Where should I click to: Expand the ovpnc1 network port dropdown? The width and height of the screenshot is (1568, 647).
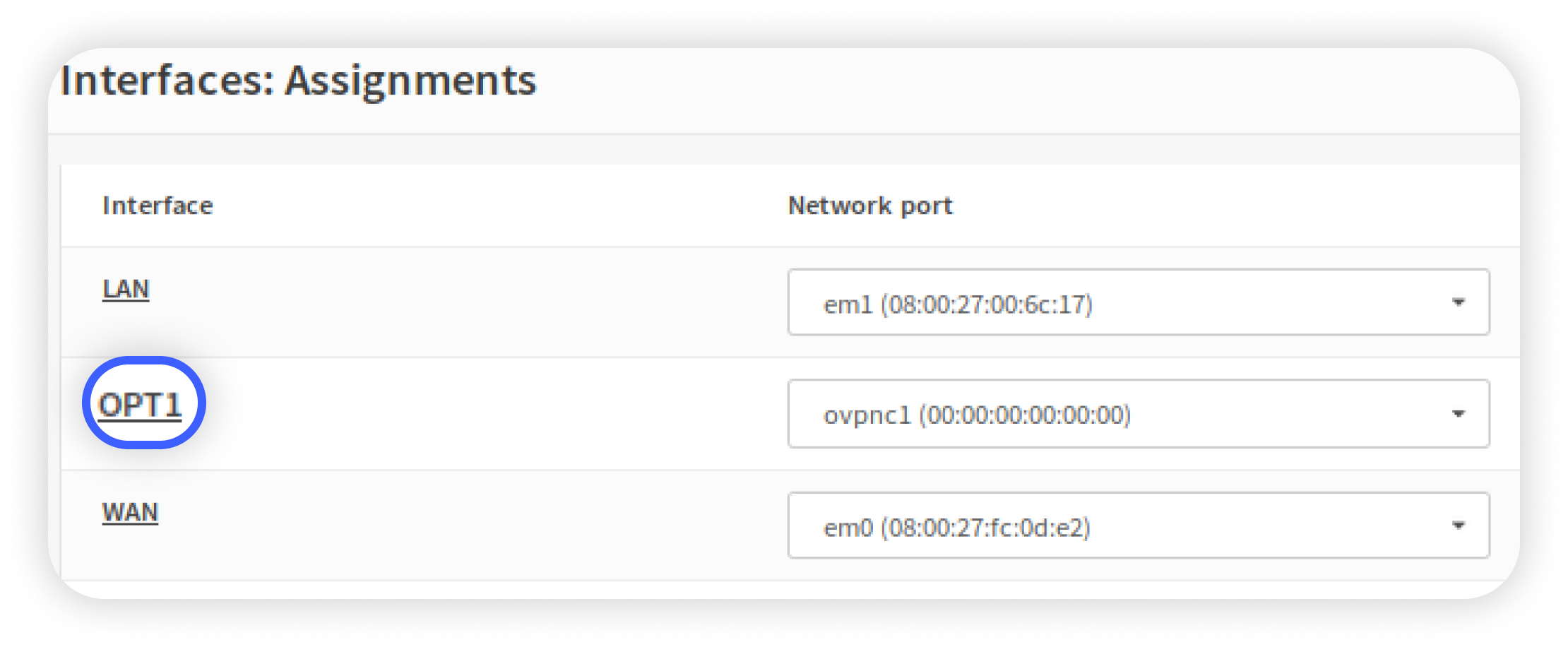pyautogui.click(x=1138, y=414)
